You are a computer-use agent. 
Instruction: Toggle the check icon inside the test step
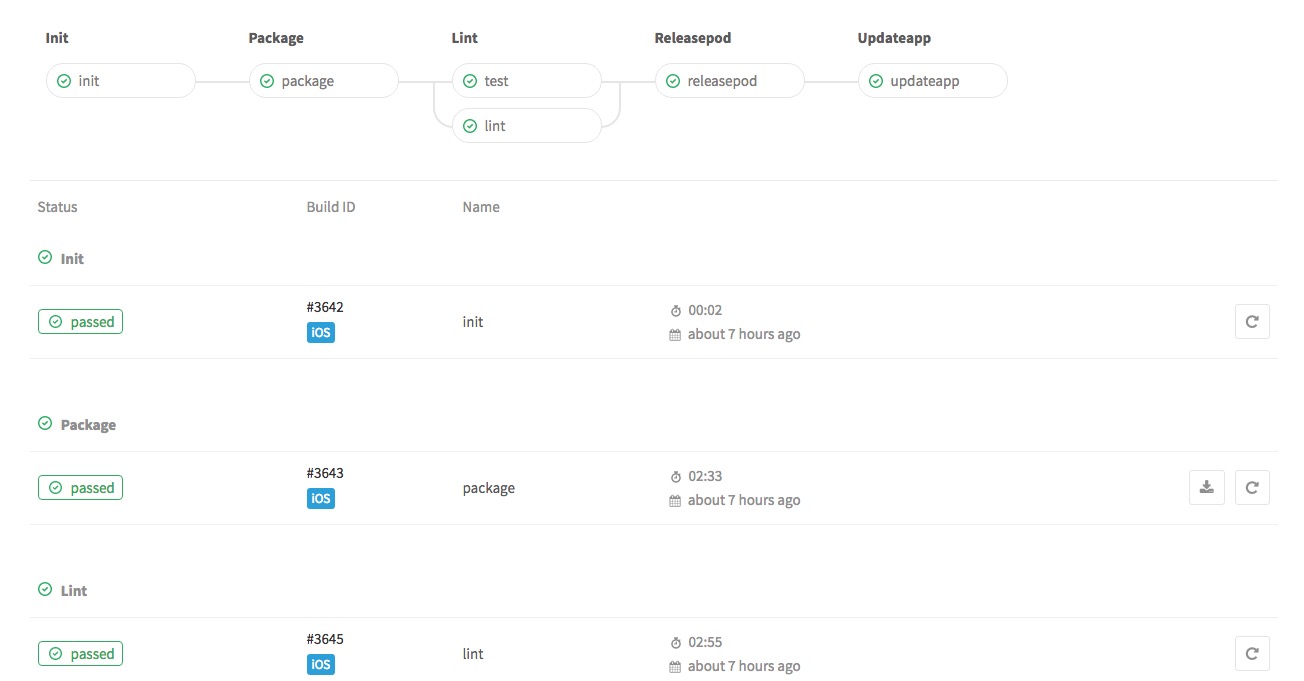click(469, 81)
